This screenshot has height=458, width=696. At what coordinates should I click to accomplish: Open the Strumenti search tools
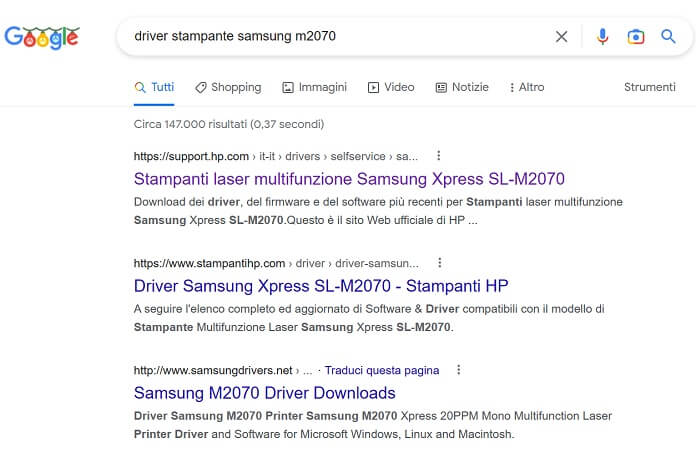coord(650,87)
